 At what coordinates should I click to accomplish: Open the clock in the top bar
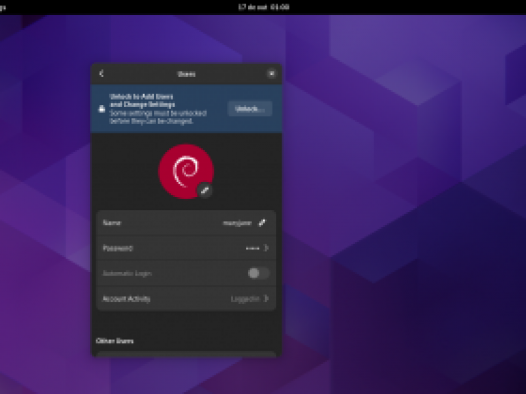264,7
